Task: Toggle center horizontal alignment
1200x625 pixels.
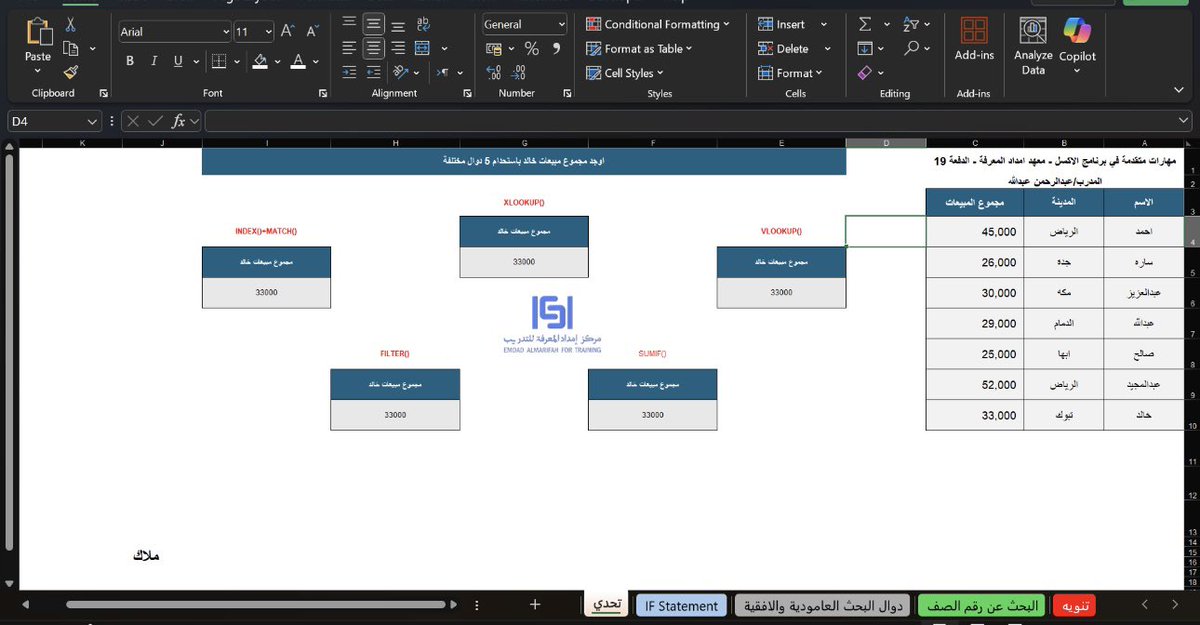Action: [374, 48]
